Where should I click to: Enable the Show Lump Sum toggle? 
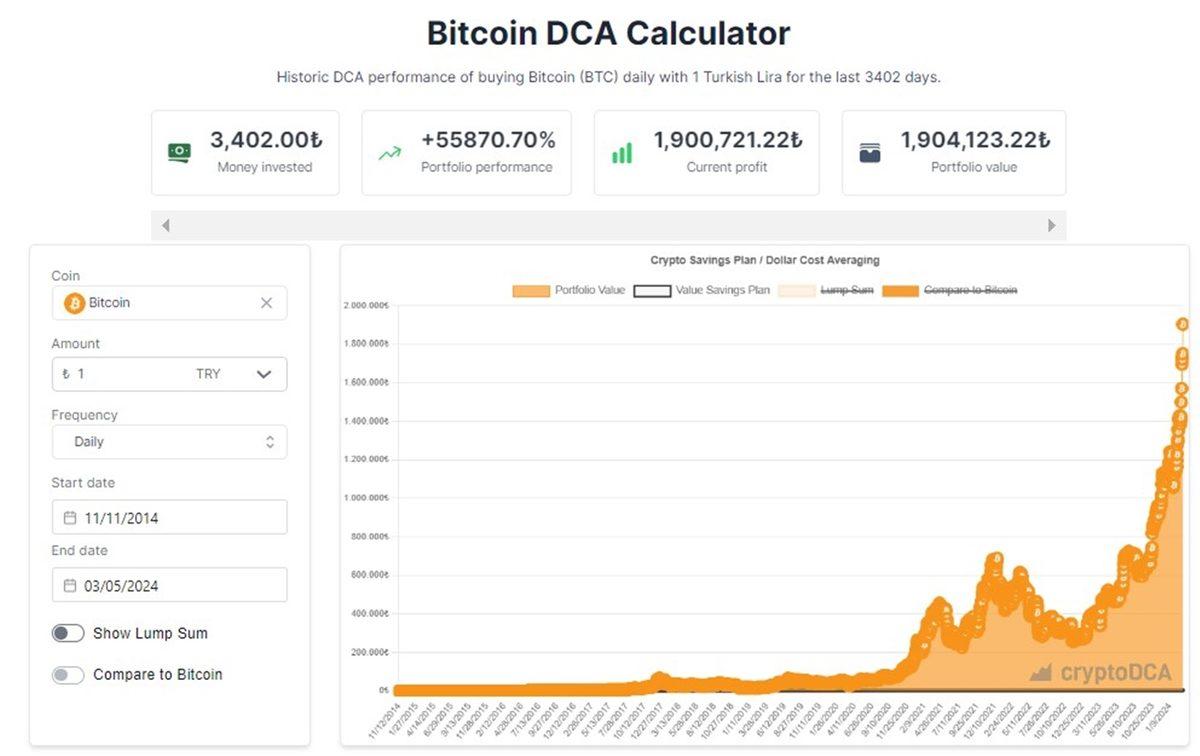[x=67, y=633]
